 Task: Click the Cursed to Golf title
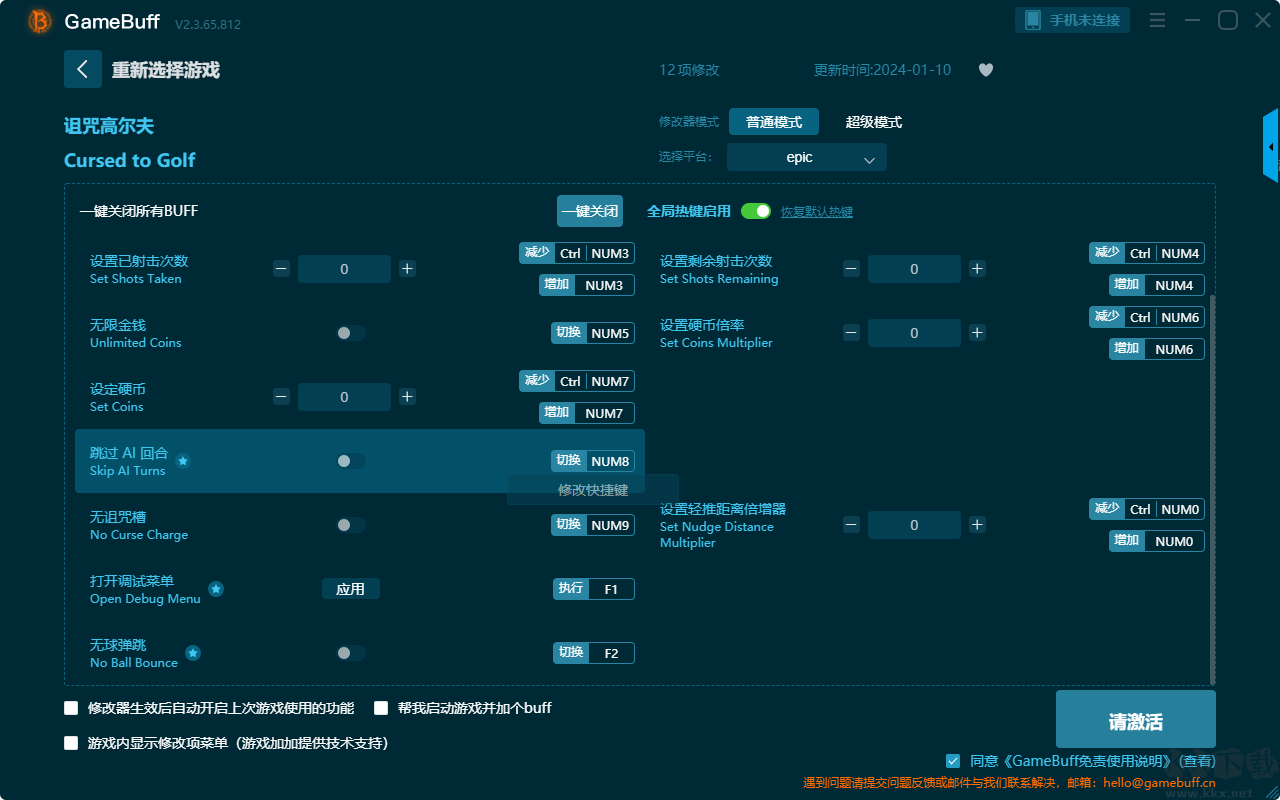(x=130, y=160)
